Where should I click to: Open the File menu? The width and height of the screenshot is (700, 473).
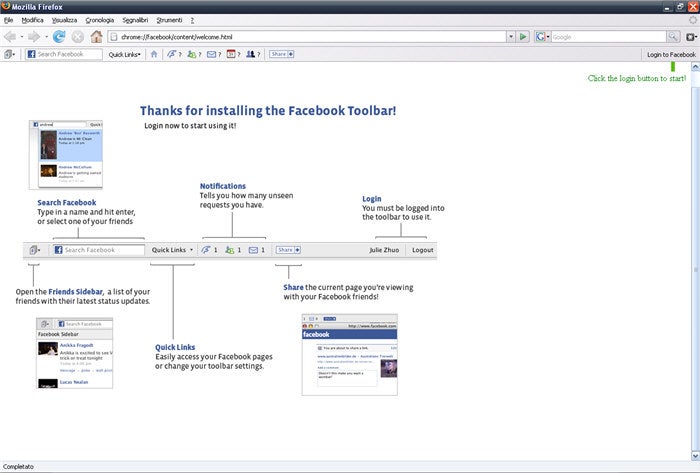click(x=8, y=20)
